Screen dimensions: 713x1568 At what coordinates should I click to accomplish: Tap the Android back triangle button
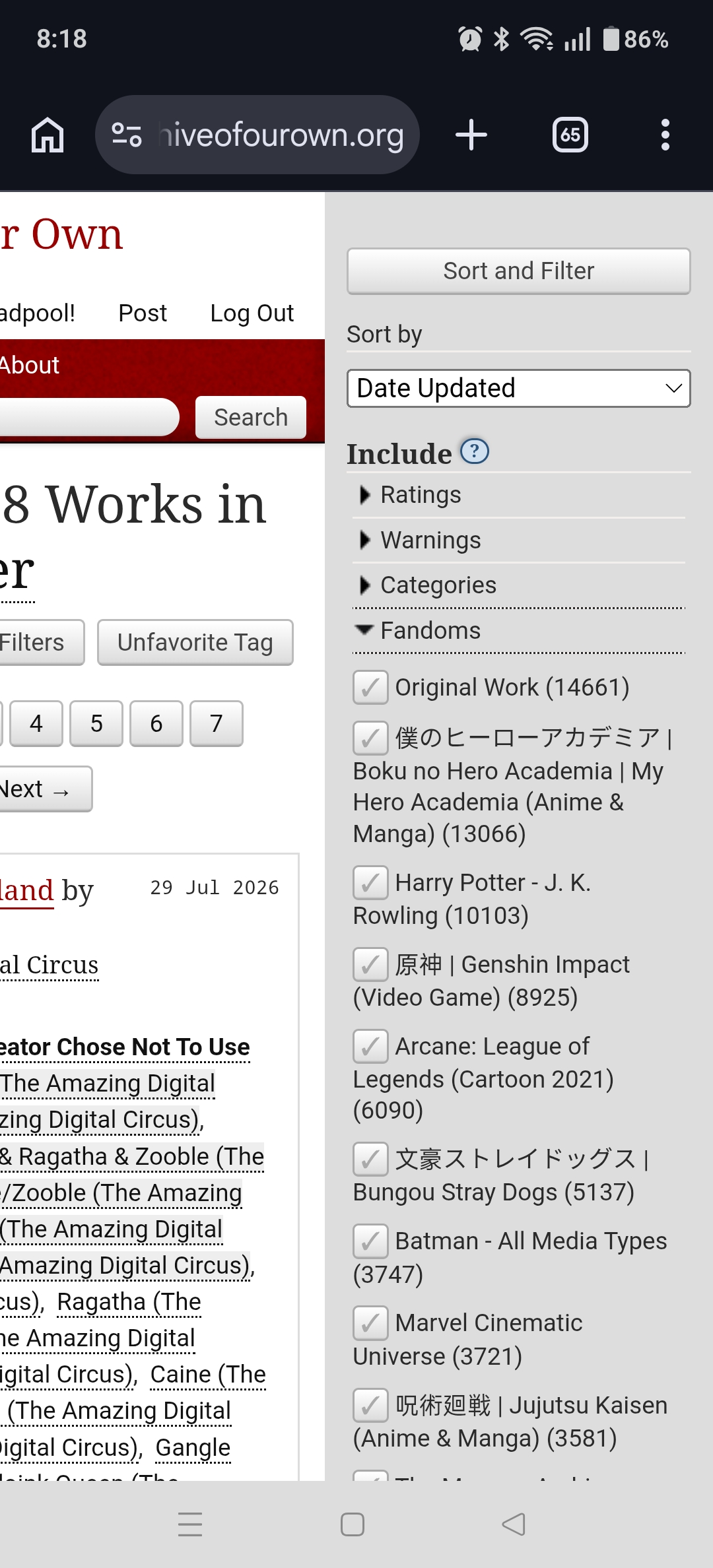pyautogui.click(x=514, y=1524)
